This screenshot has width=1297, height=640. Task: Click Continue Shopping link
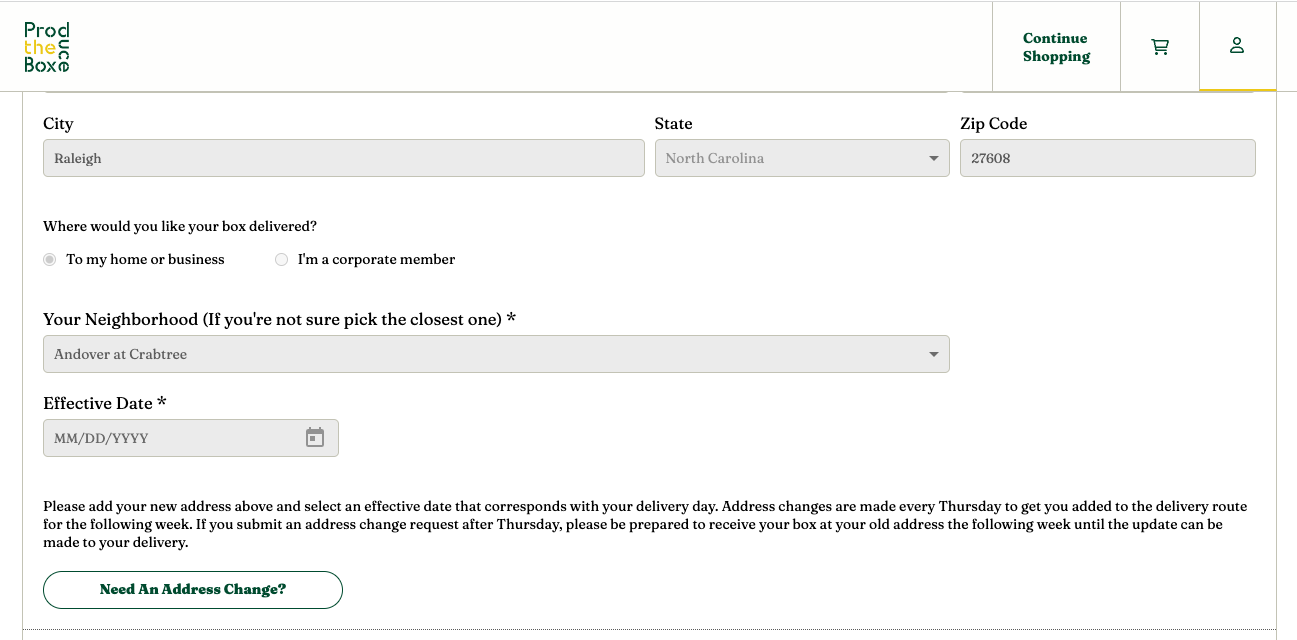(x=1056, y=47)
